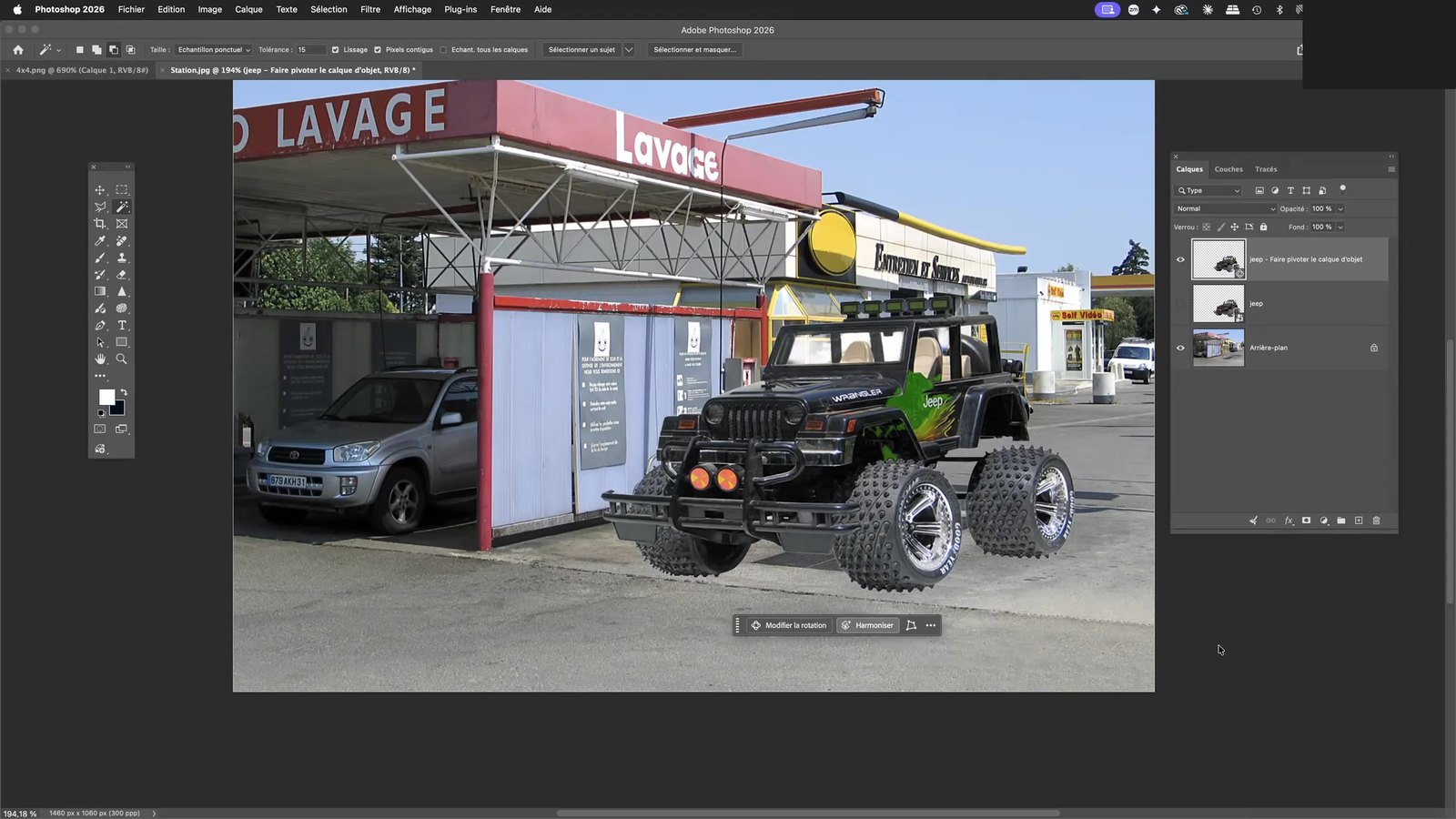Select the Crop tool
This screenshot has height=819, width=1456.
tap(100, 224)
